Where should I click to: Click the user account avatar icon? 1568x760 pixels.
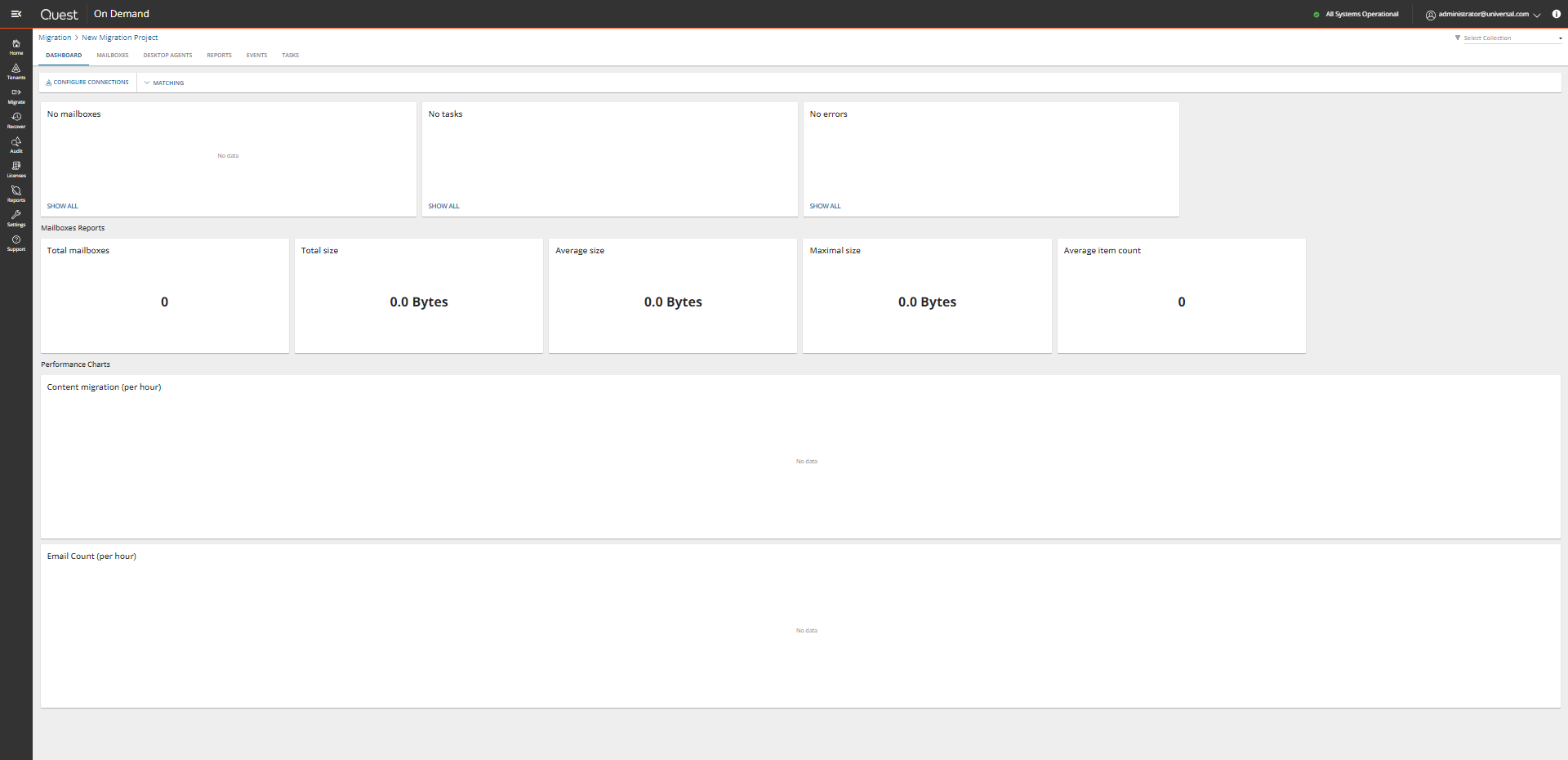[x=1431, y=15]
